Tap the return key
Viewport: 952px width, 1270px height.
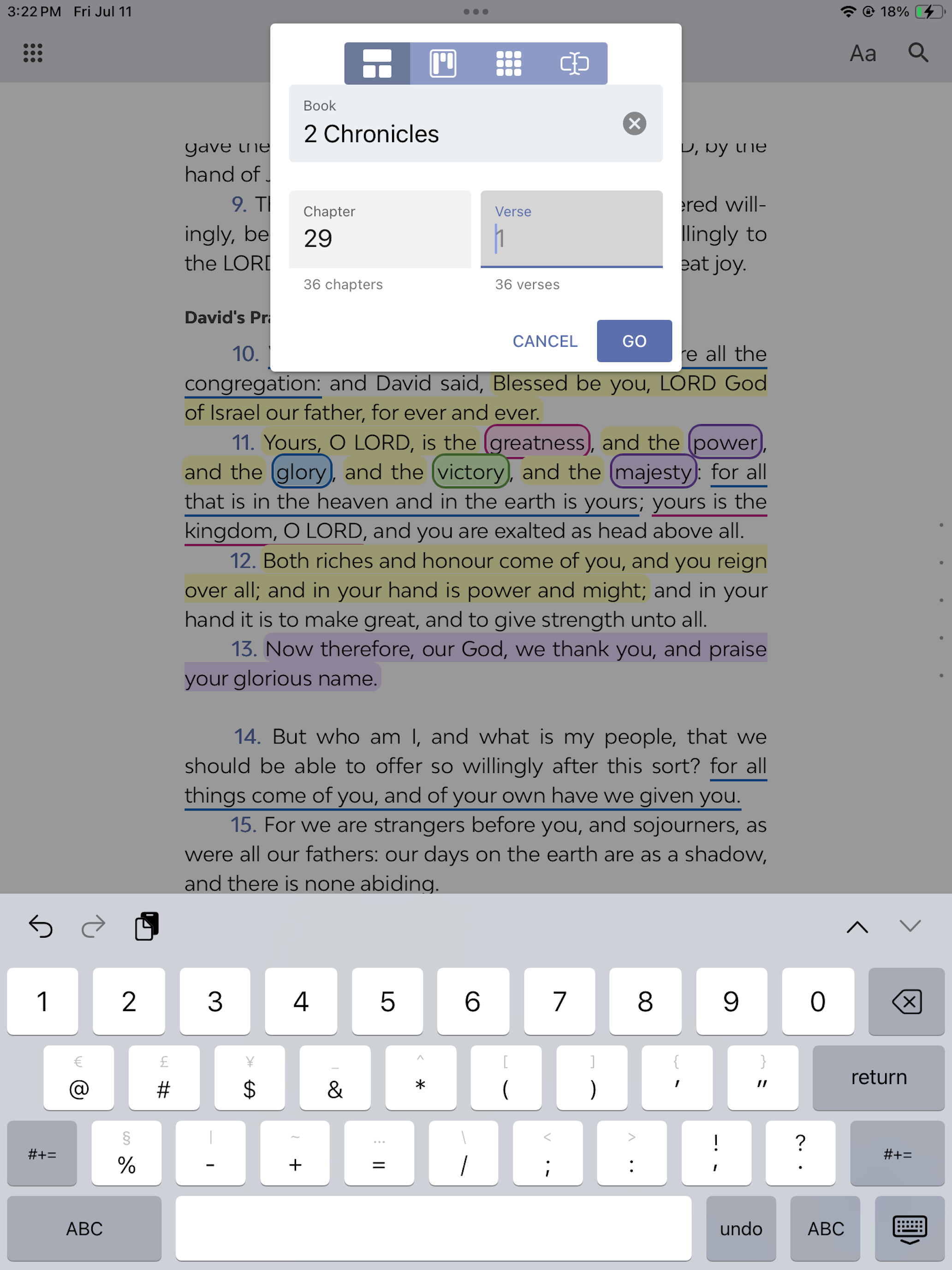[879, 1077]
